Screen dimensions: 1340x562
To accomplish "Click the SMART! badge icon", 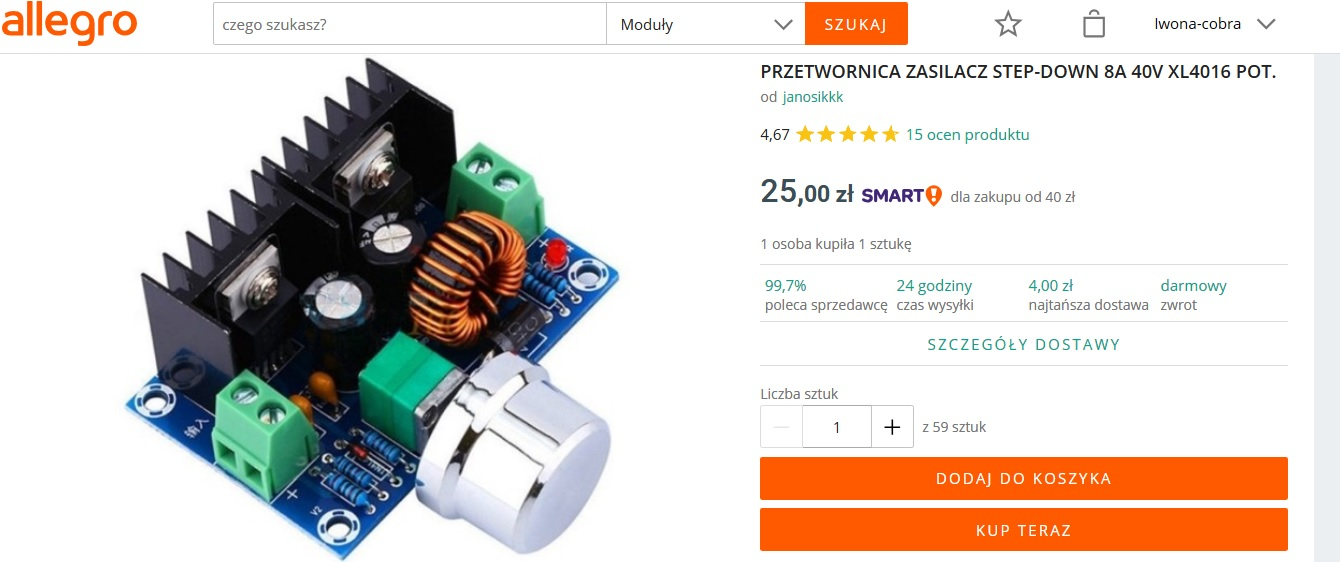I will (x=901, y=195).
